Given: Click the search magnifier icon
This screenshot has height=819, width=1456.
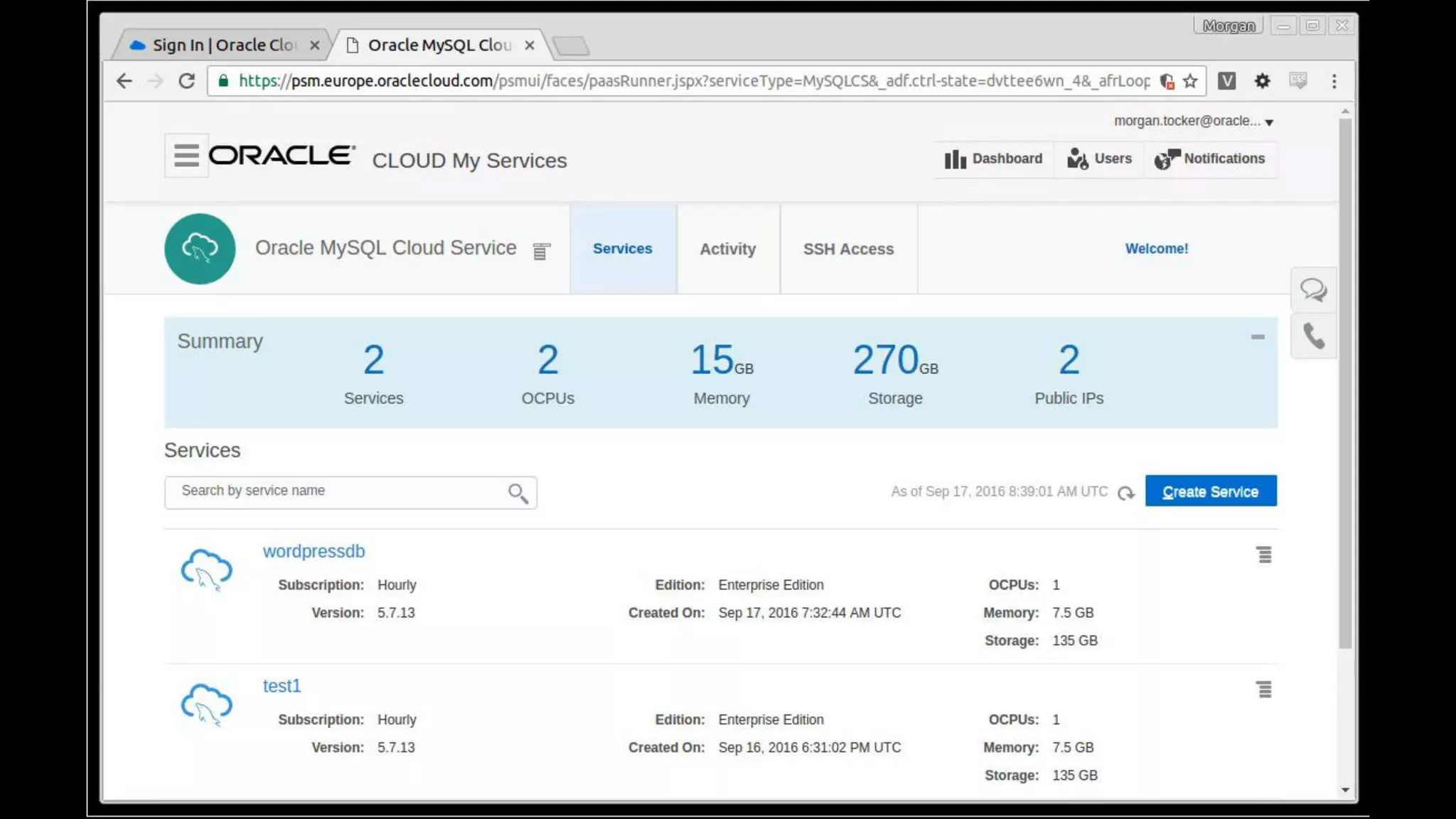Looking at the screenshot, I should click(x=518, y=493).
